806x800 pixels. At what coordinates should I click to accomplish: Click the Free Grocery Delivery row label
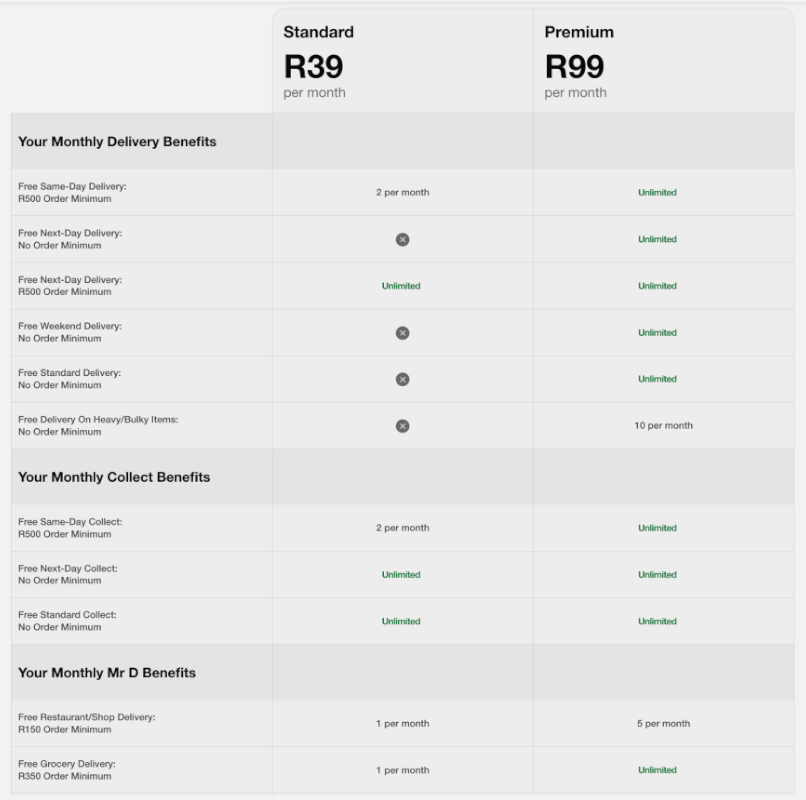pyautogui.click(x=67, y=770)
